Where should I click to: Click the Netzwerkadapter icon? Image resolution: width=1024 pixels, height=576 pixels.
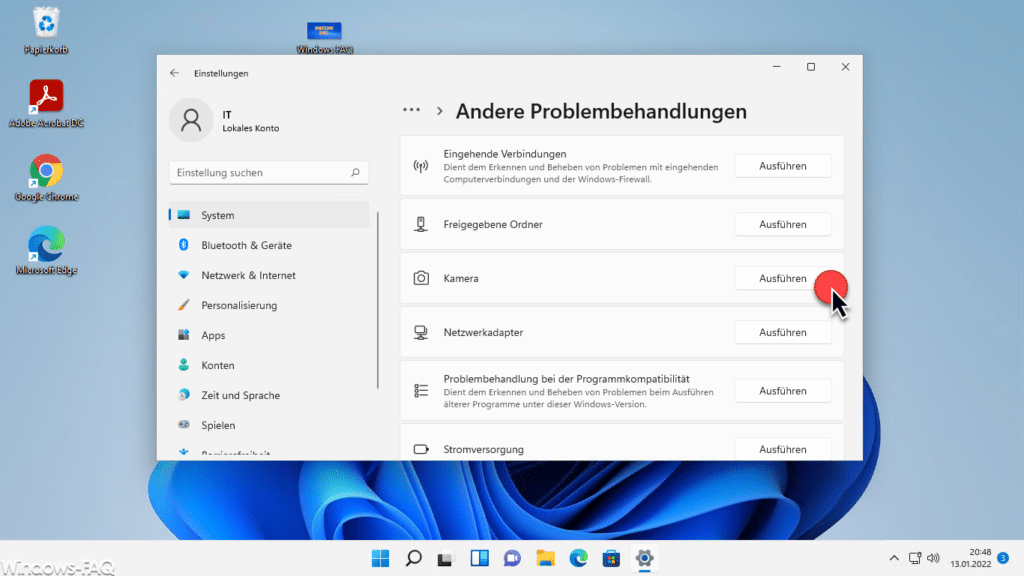pos(421,332)
